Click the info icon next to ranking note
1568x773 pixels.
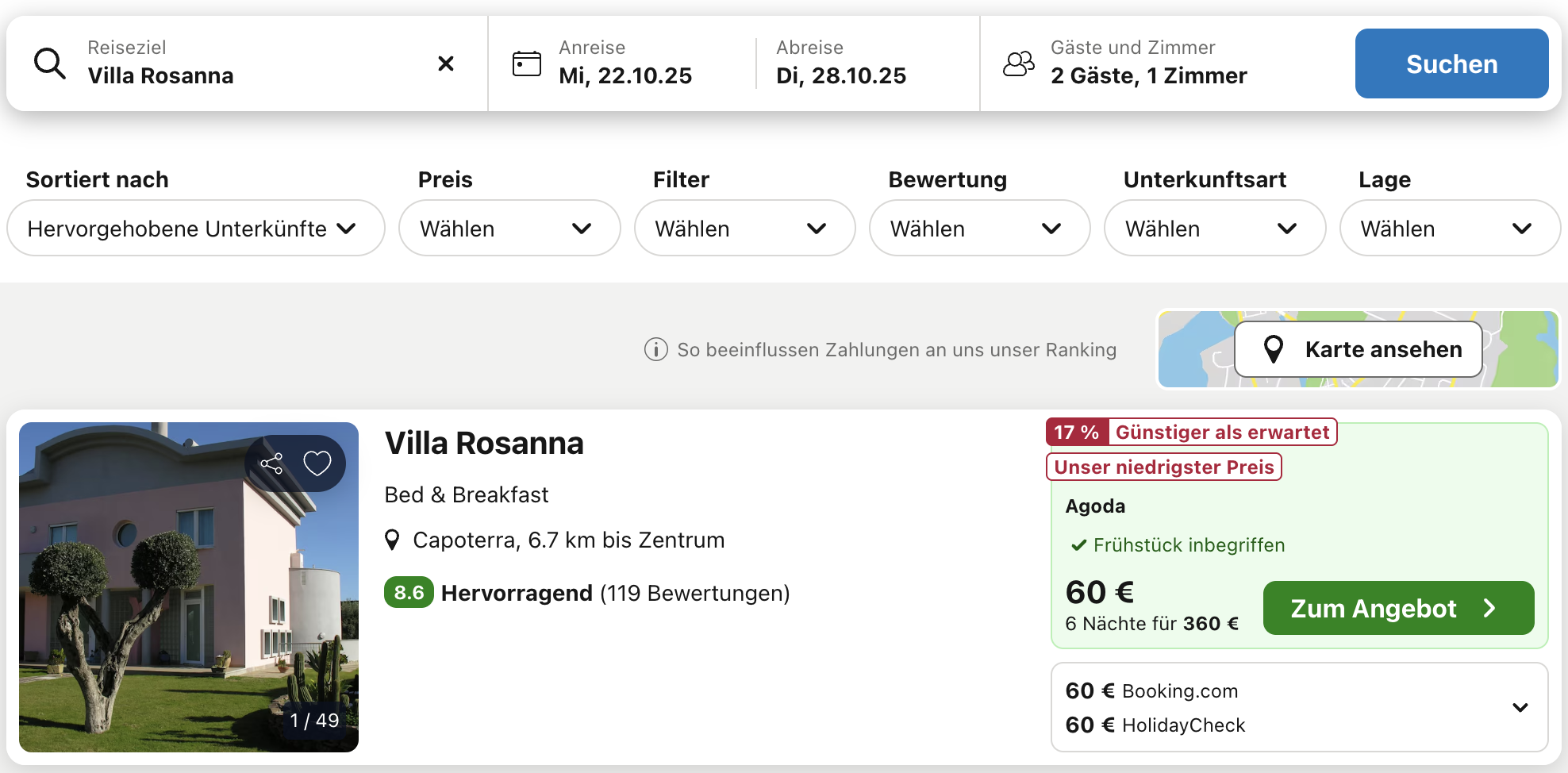[x=656, y=349]
